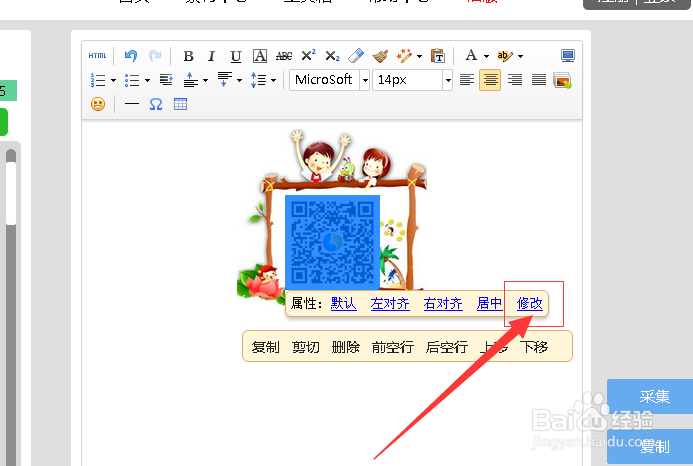
Task: Click the left sidebar scrollbar thumb
Action: click(x=11, y=193)
